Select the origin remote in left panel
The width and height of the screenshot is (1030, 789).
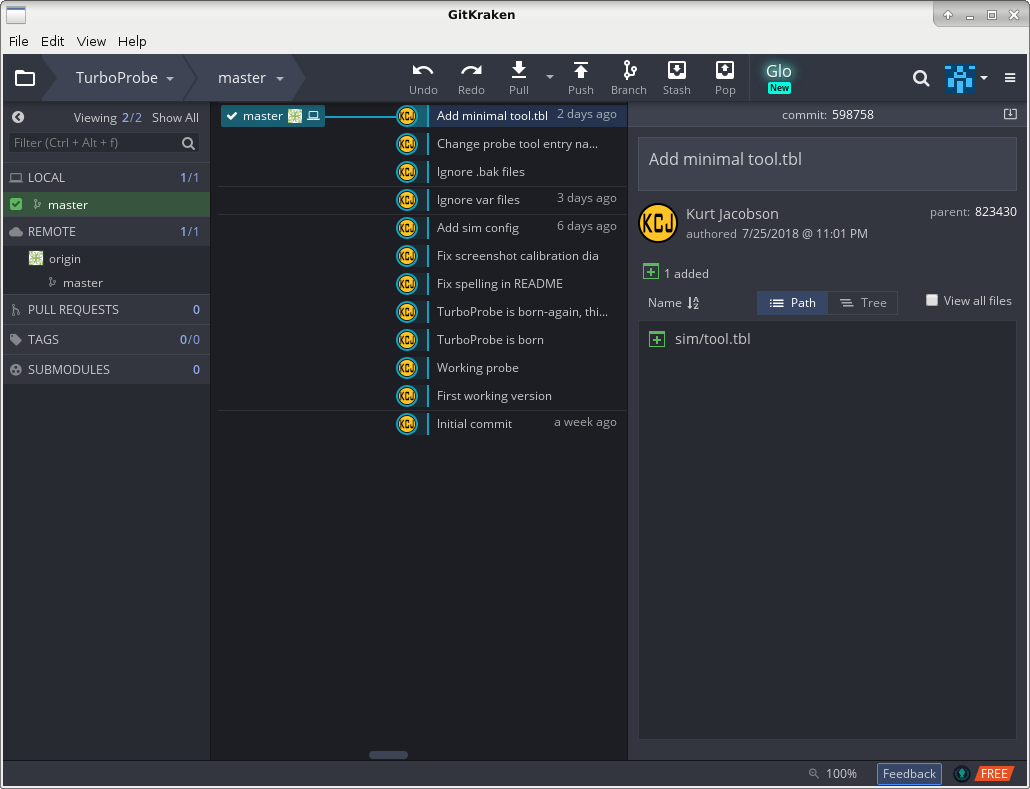point(65,259)
